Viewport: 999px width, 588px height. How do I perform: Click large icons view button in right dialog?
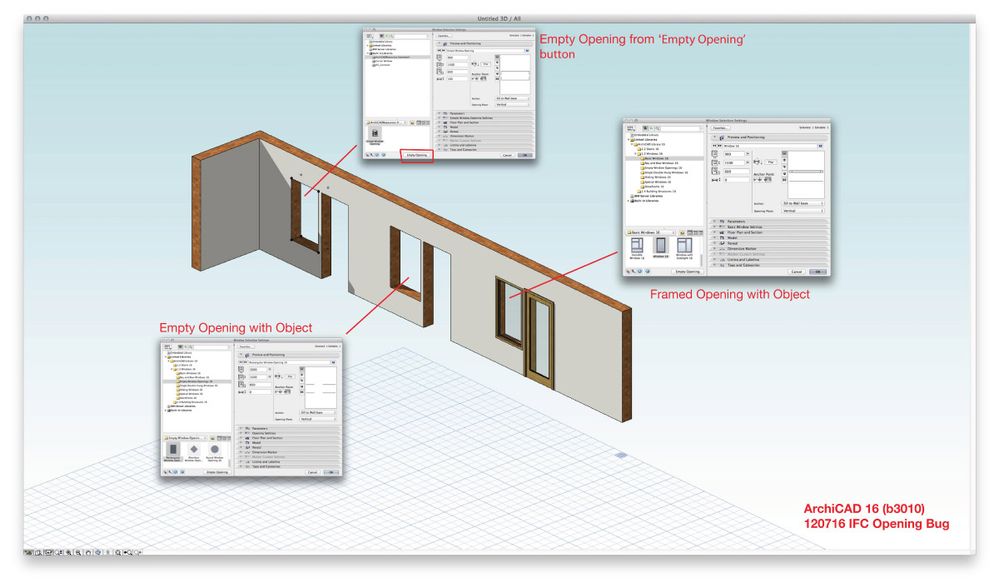point(690,233)
